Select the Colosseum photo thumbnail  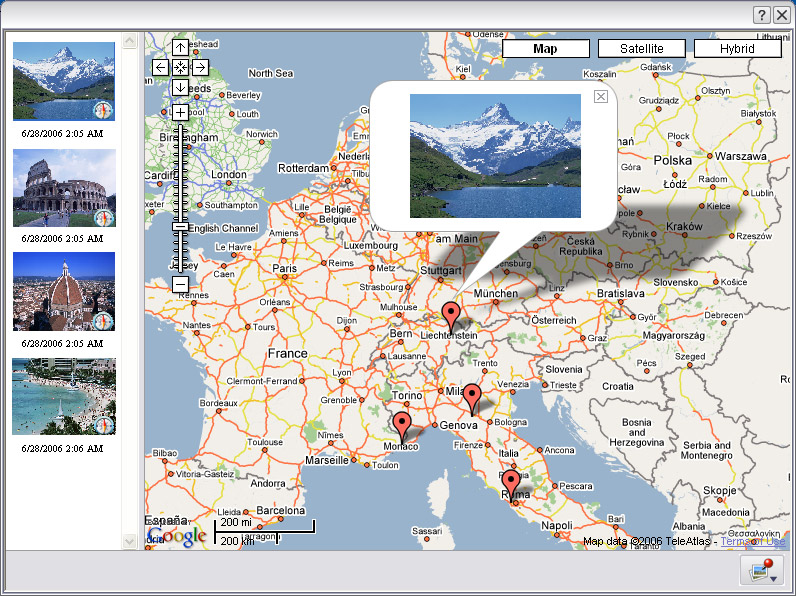[x=63, y=188]
